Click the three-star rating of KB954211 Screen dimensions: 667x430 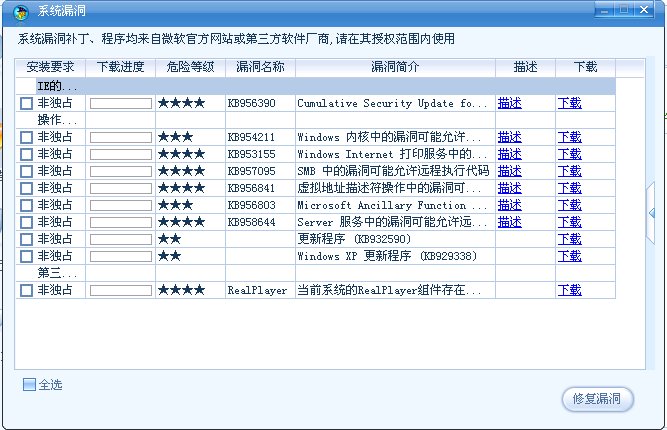coord(175,137)
